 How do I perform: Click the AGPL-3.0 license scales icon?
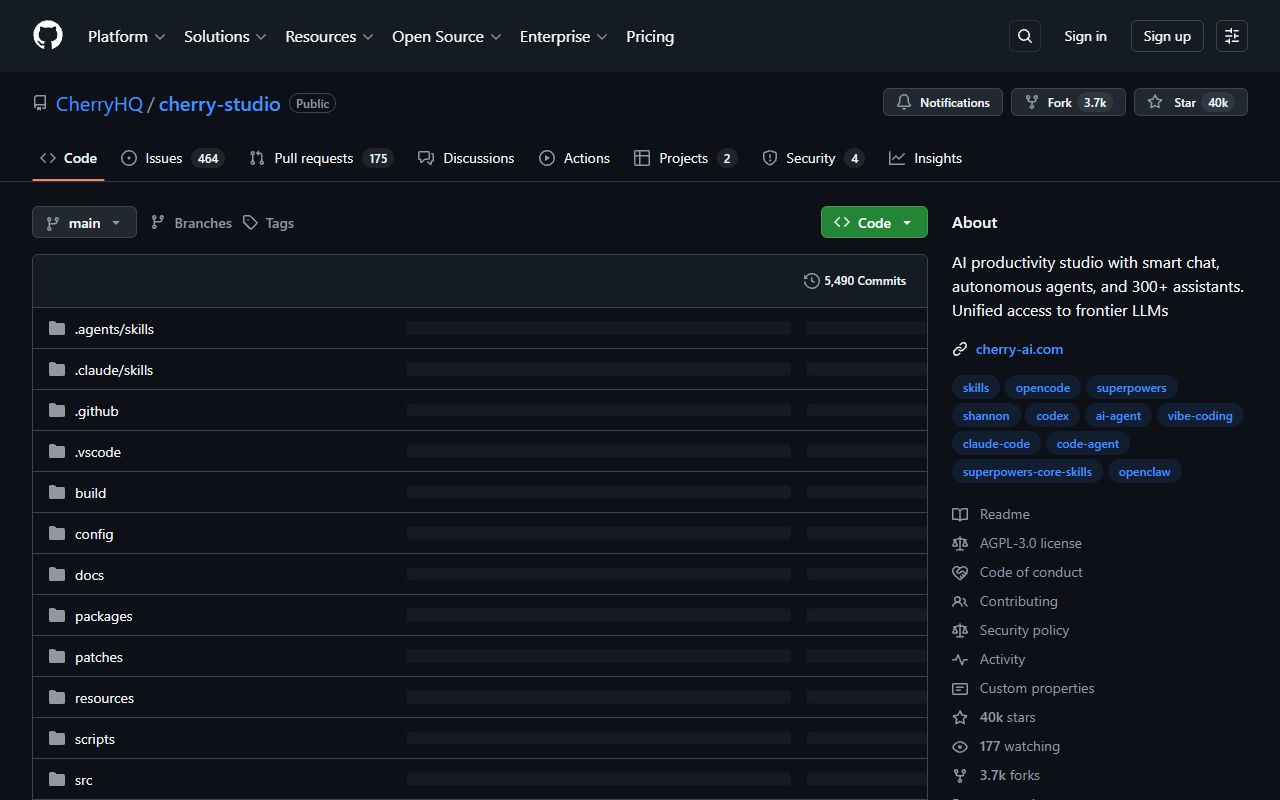(x=960, y=543)
